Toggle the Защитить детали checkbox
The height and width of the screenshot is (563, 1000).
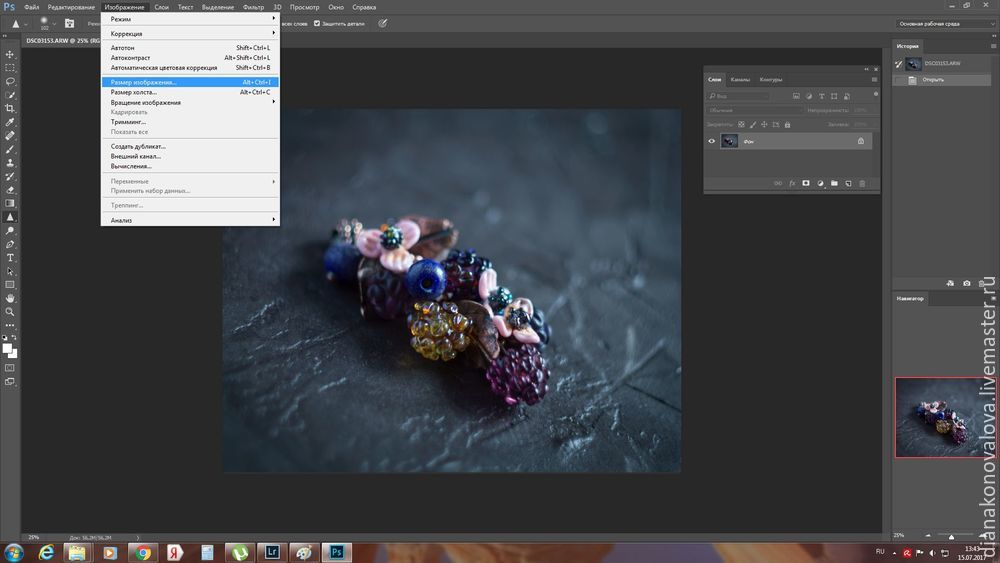pyautogui.click(x=317, y=24)
